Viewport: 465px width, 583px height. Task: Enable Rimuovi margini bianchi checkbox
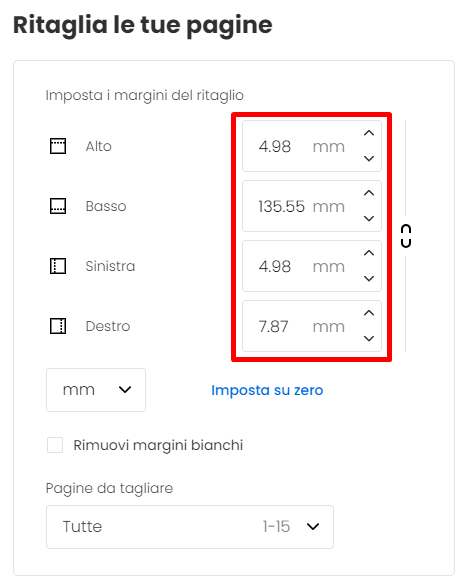tap(55, 445)
